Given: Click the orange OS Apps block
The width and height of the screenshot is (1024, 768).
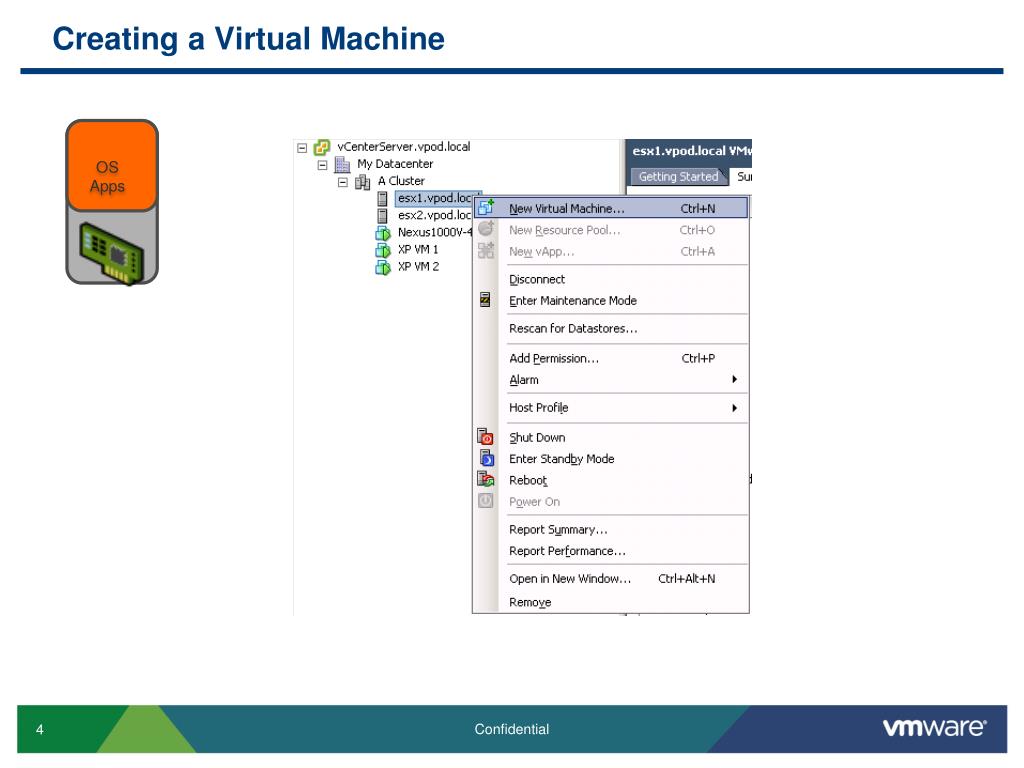Looking at the screenshot, I should coord(112,166).
